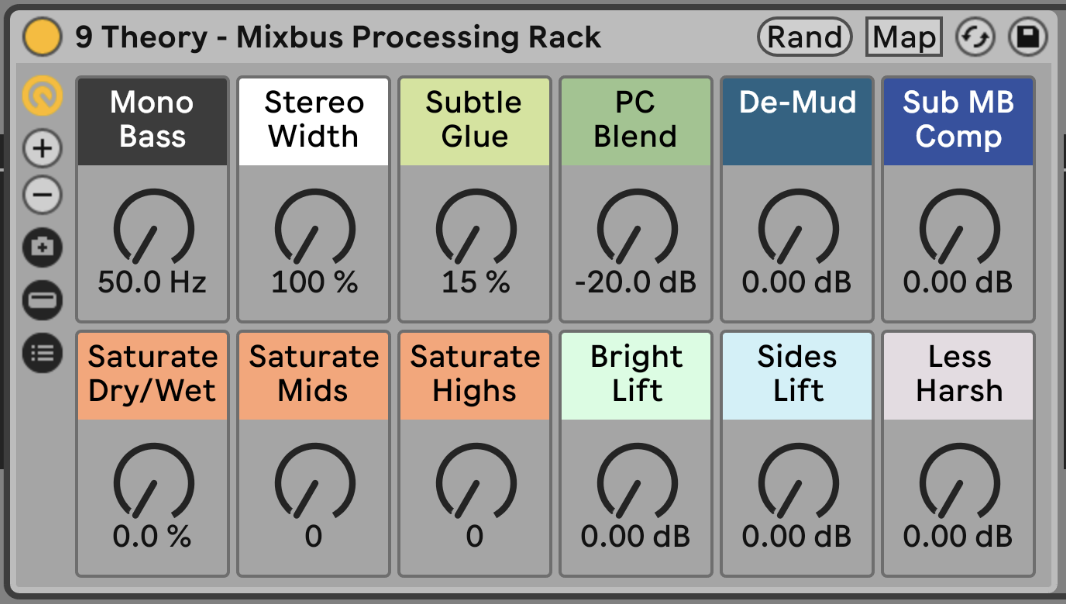
Task: Click the 0.0 % value
Action: coord(152,536)
